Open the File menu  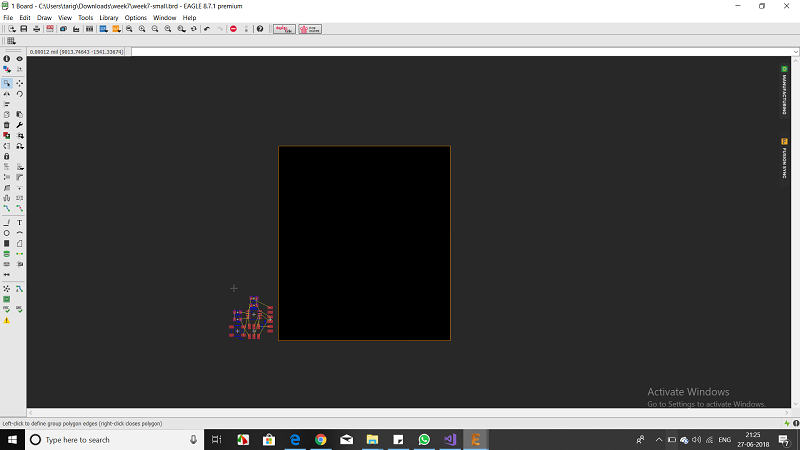(x=8, y=17)
